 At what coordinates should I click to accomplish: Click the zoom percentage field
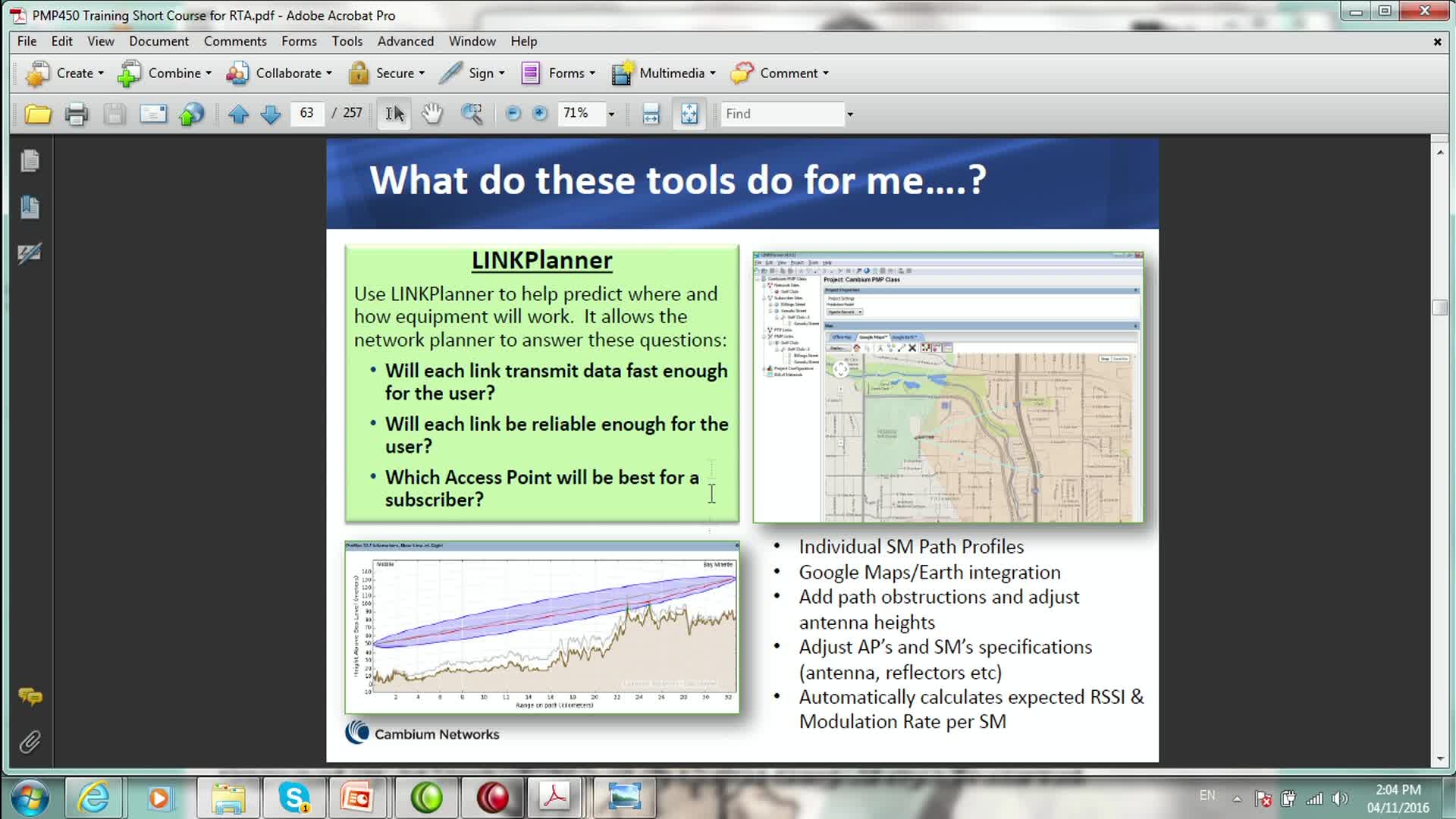tap(582, 113)
